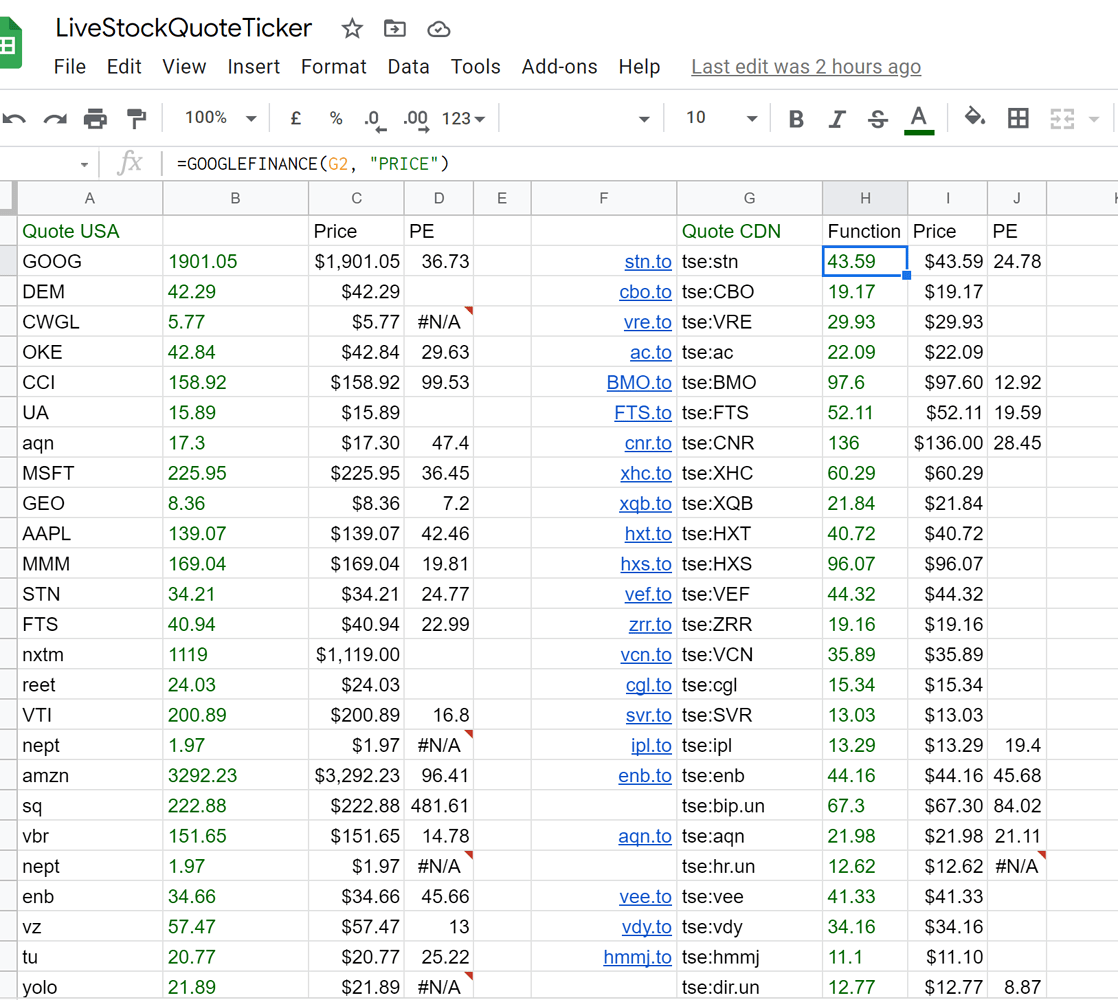Image resolution: width=1118 pixels, height=1000 pixels.
Task: Open the Tools menu
Action: [x=476, y=67]
